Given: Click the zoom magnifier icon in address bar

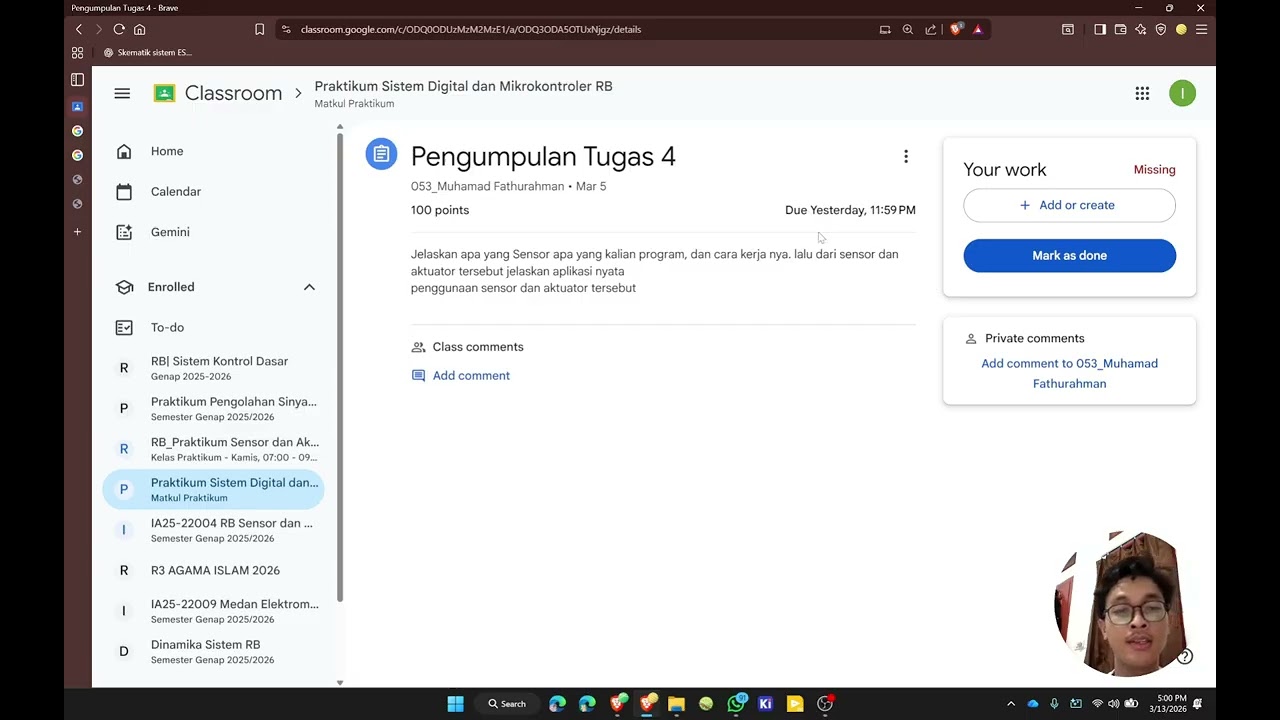Looking at the screenshot, I should [908, 29].
